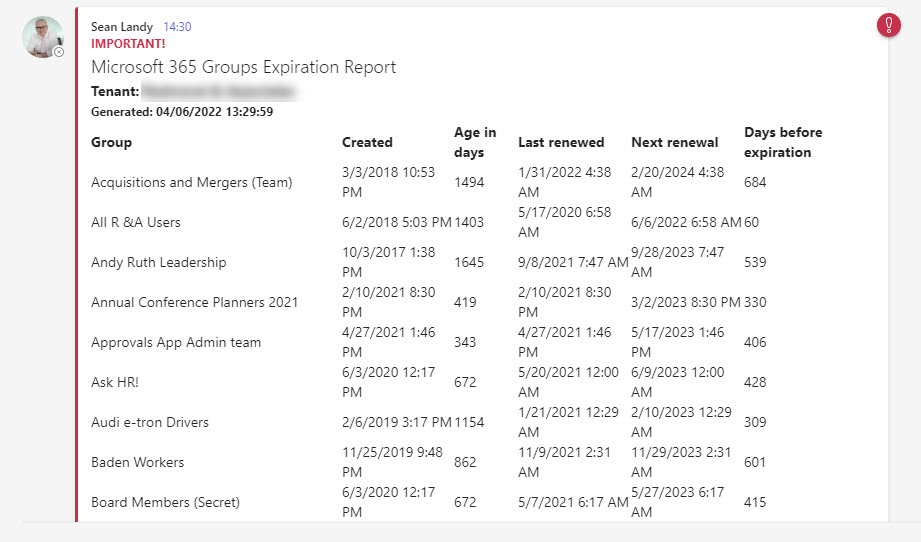Click the age value 419

[x=465, y=302]
